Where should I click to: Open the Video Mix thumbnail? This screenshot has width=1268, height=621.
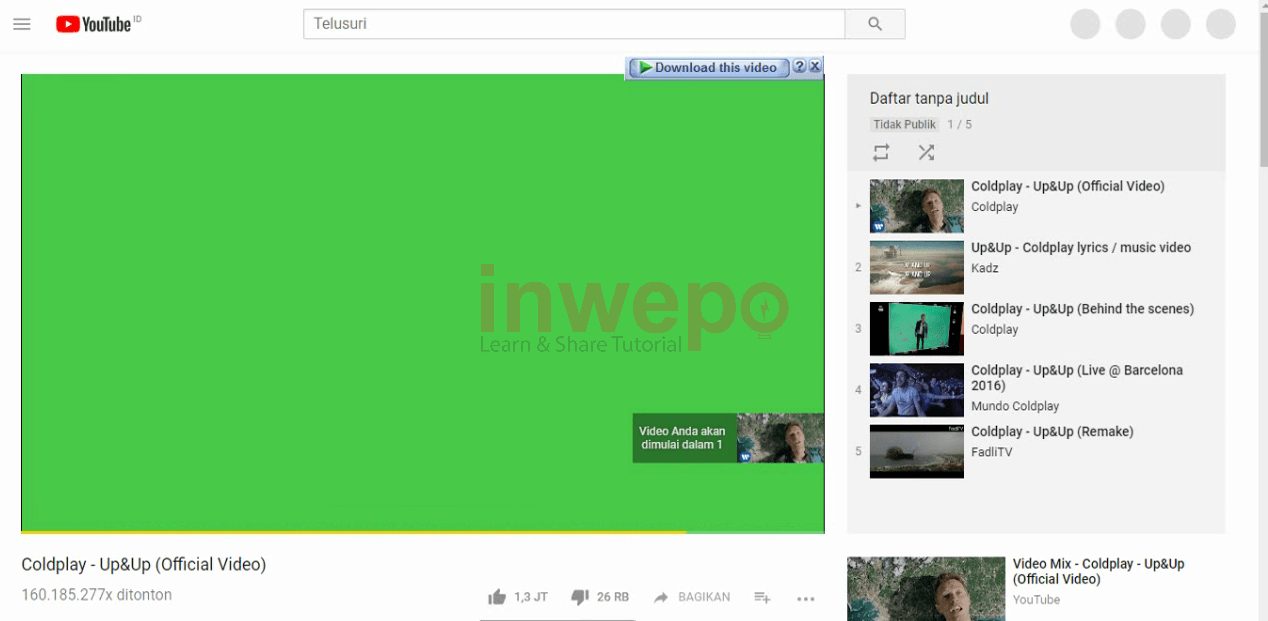coord(926,589)
